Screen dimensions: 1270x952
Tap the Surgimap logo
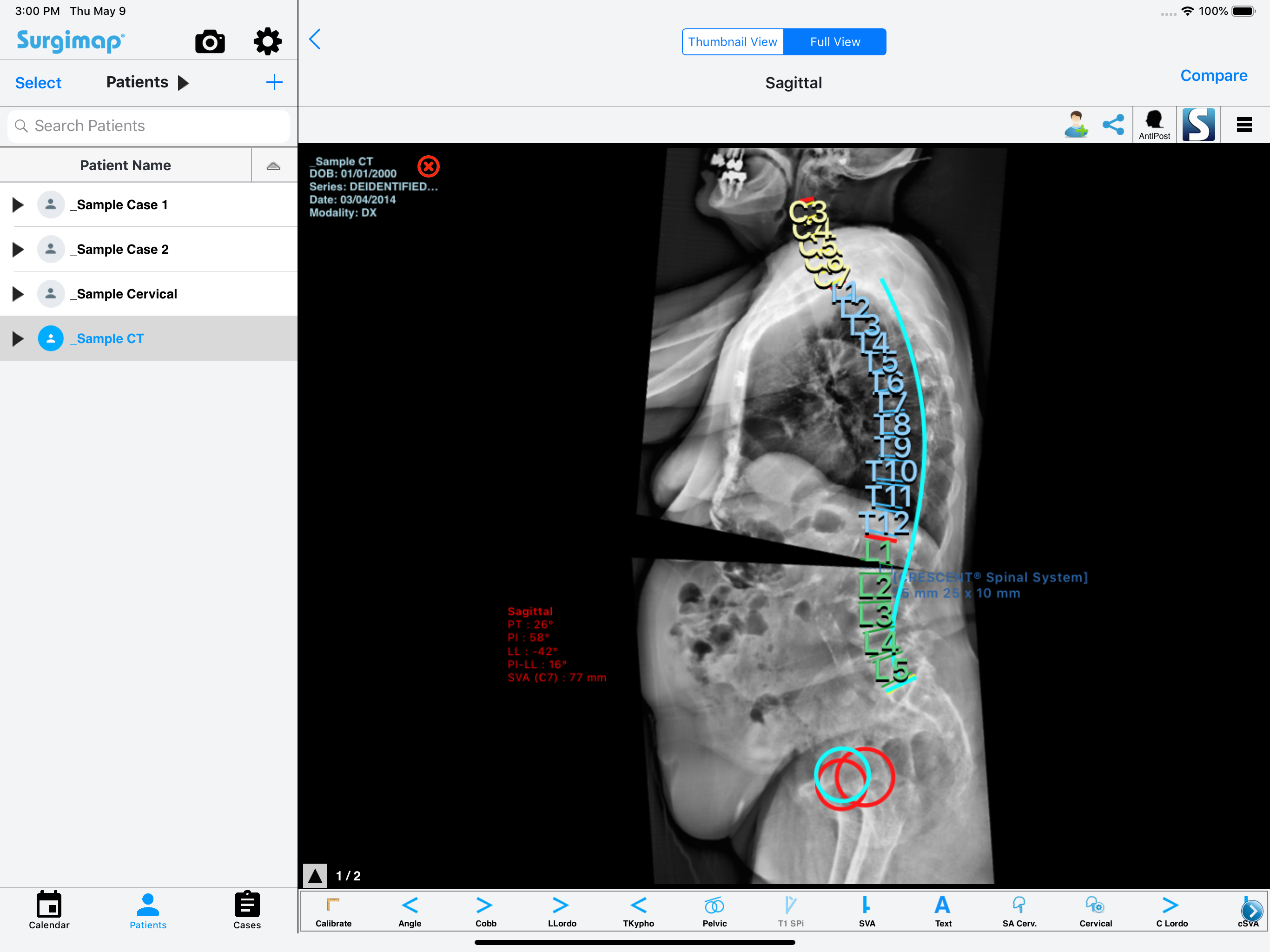point(71,41)
